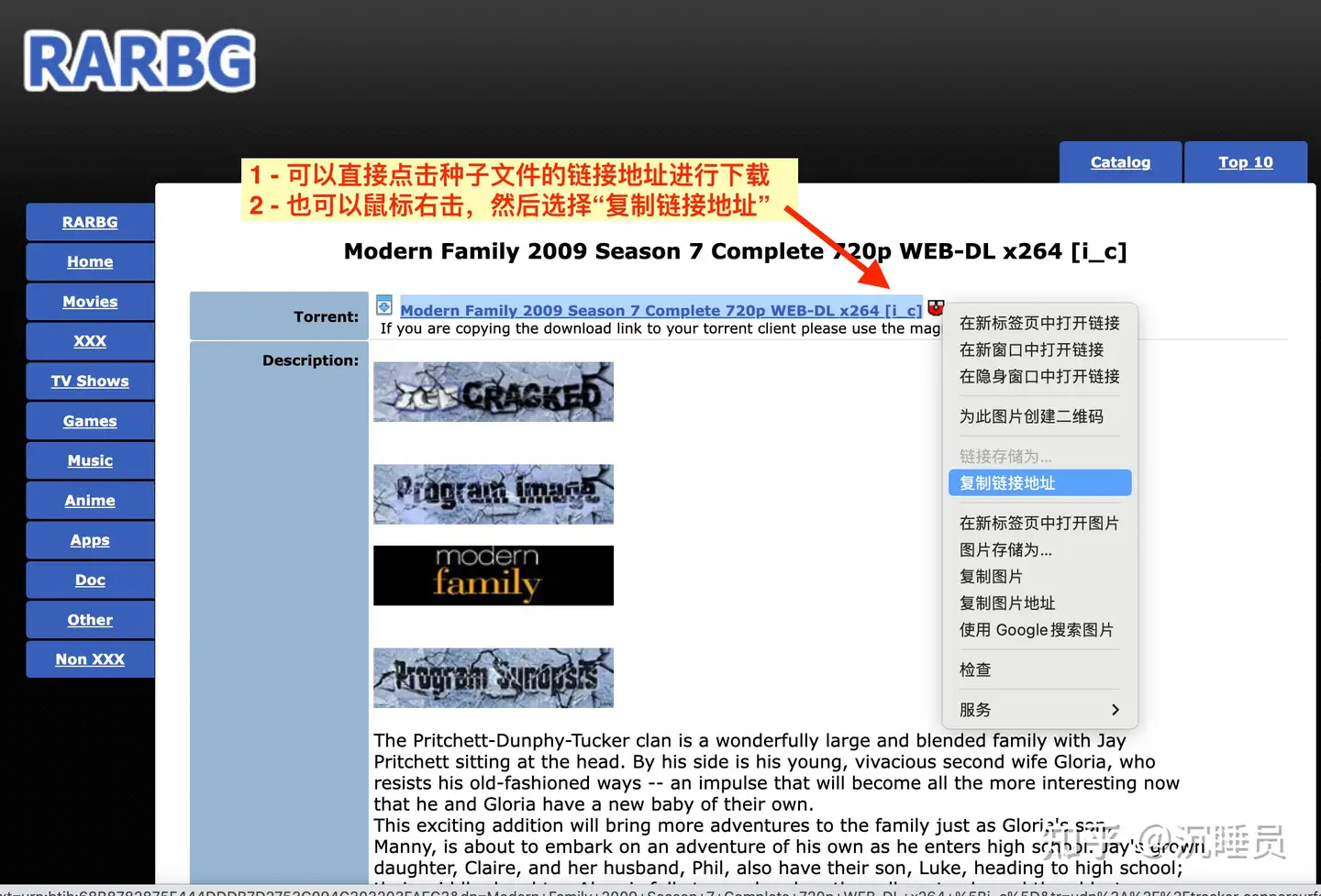Open the Games category
Screen dimensions: 1321x896
90,421
